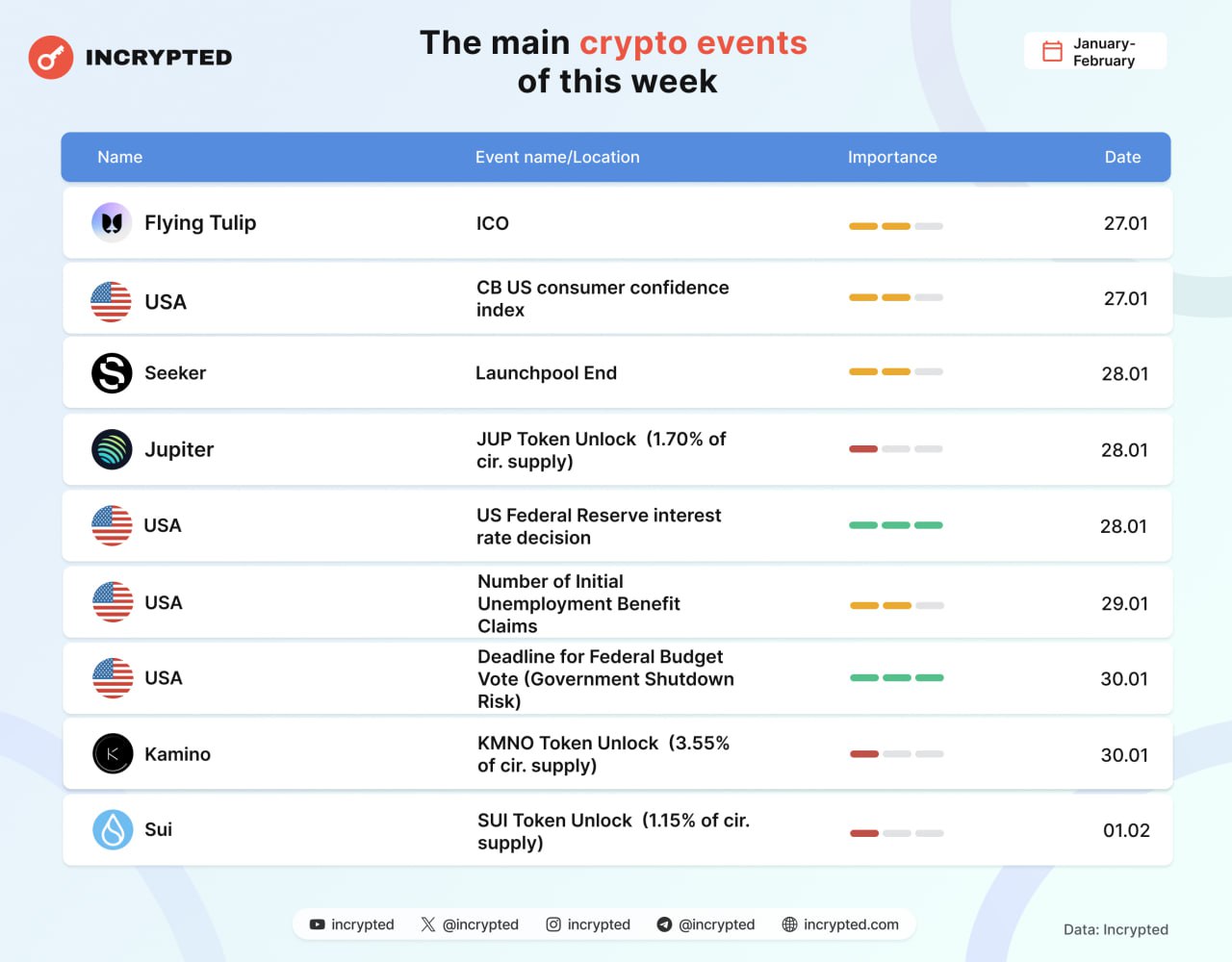Image resolution: width=1232 pixels, height=962 pixels.
Task: Click the USA flag in consumer confidence row
Action: (112, 302)
